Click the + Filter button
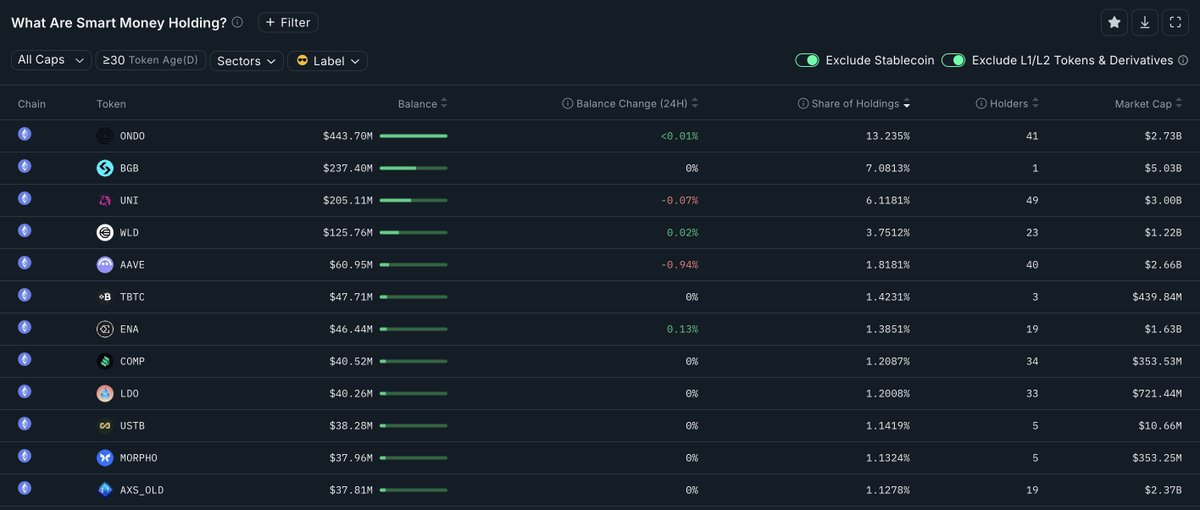The height and width of the screenshot is (510, 1200). [x=288, y=22]
